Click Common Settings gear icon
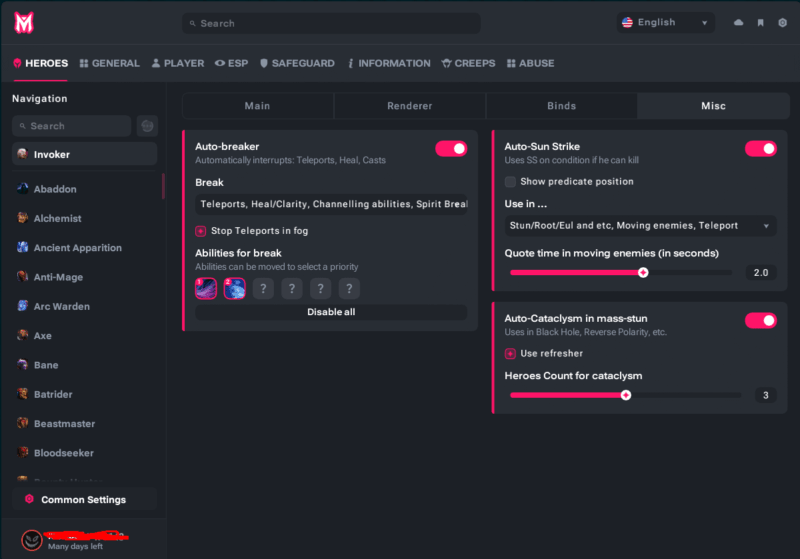Screen dimensions: 800x559 coord(29,499)
